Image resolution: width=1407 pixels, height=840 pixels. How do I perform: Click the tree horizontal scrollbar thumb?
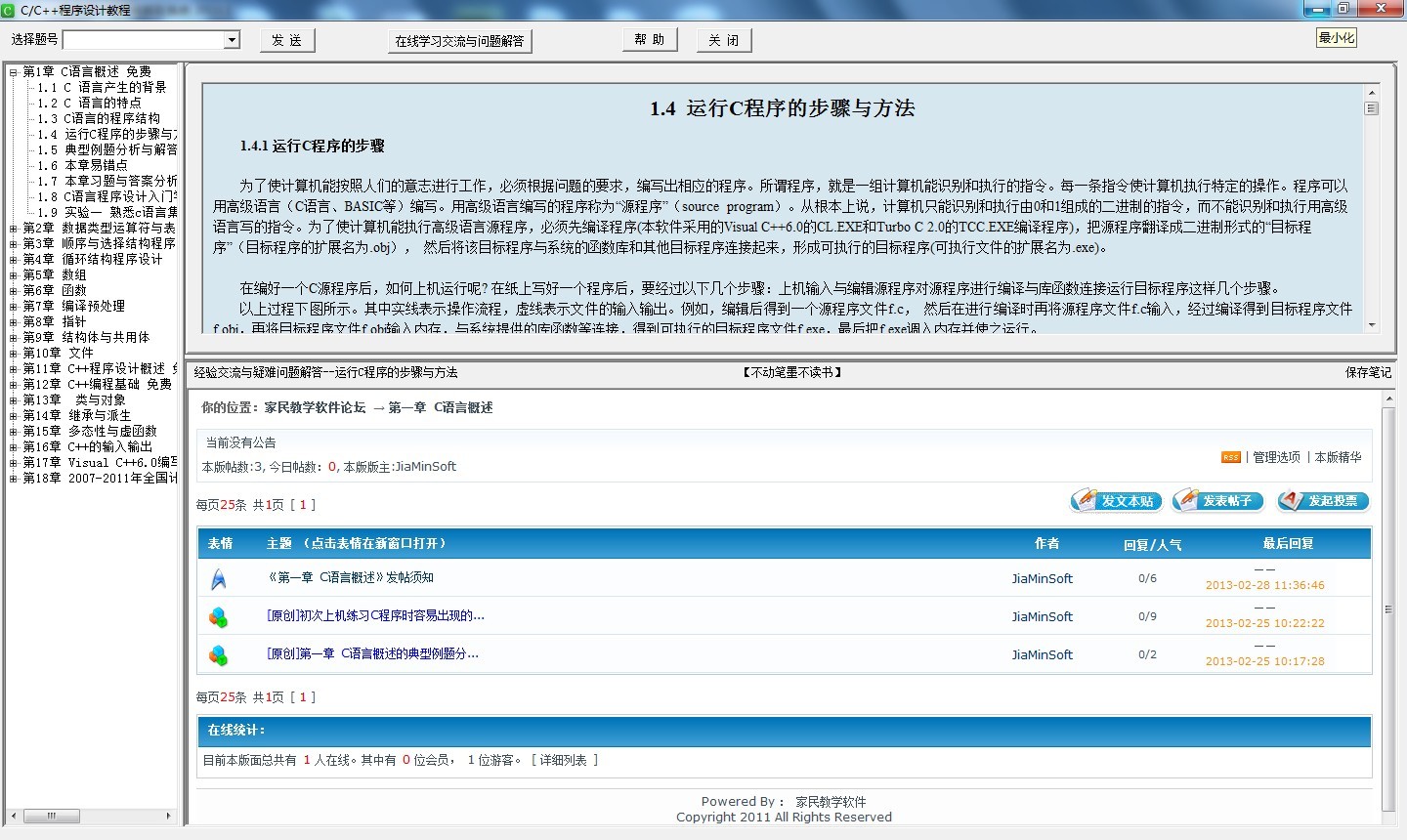click(51, 816)
